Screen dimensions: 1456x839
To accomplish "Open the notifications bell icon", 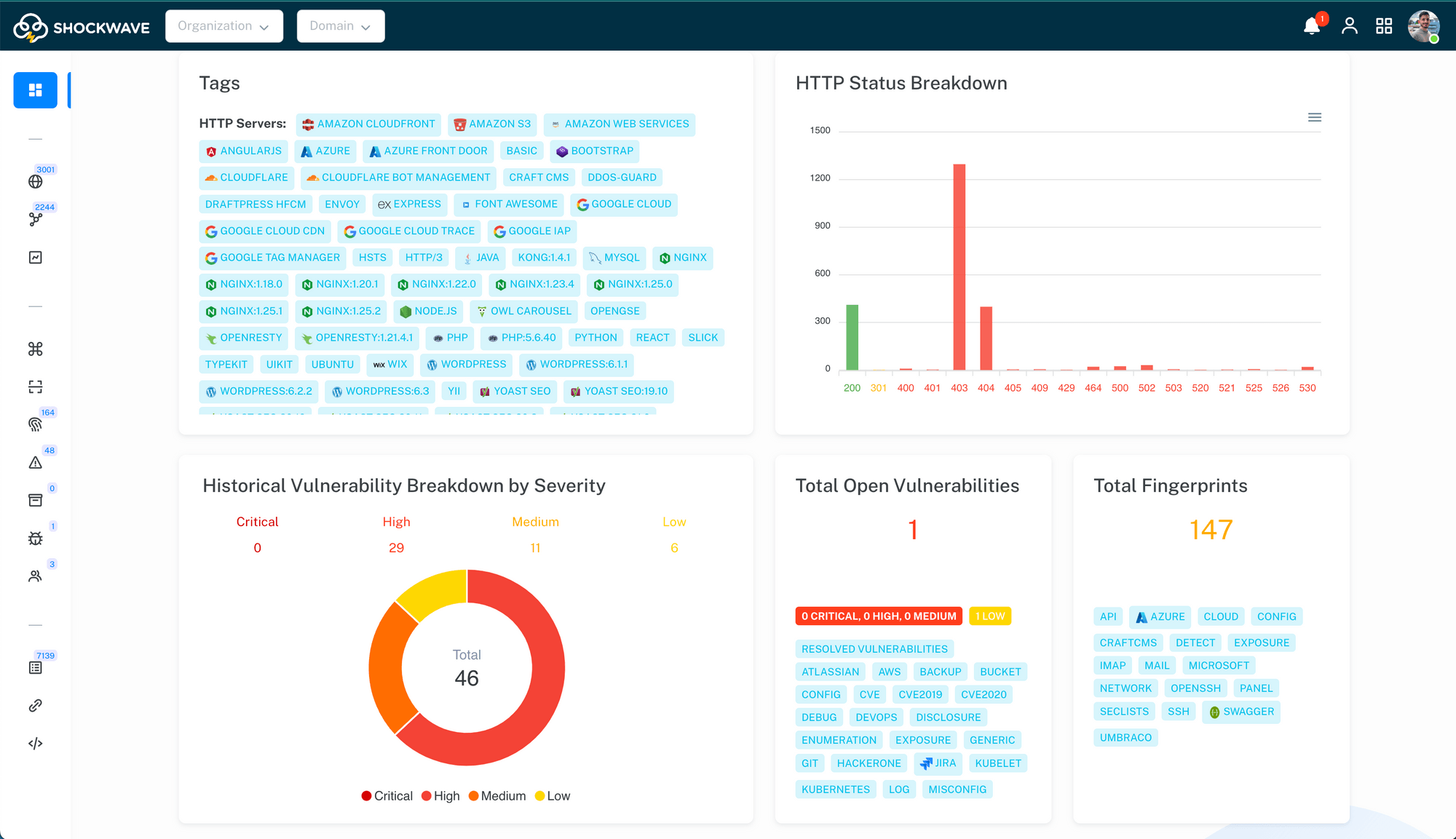I will (1311, 26).
